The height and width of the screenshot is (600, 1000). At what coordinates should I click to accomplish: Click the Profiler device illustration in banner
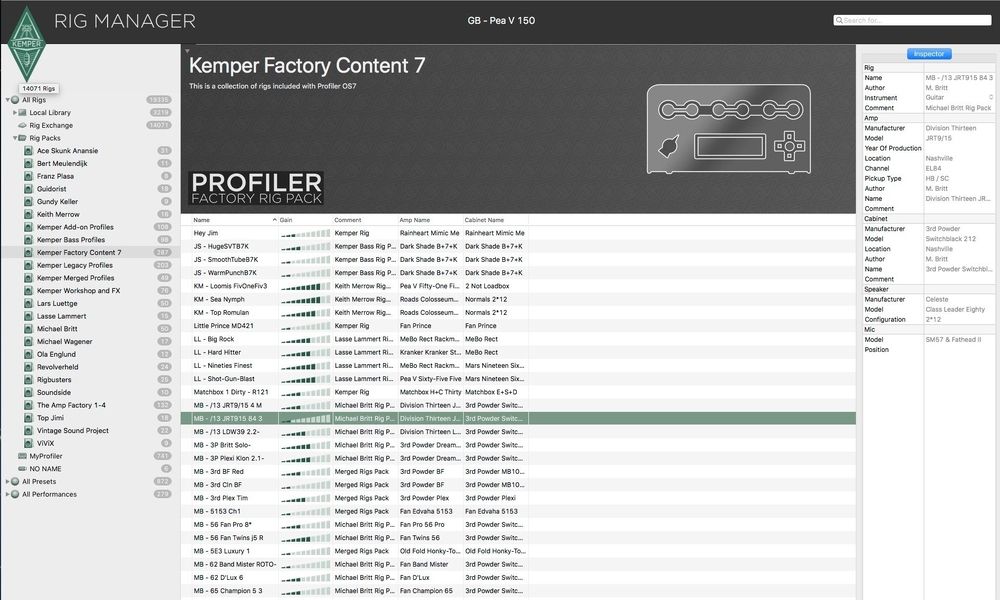coord(729,129)
